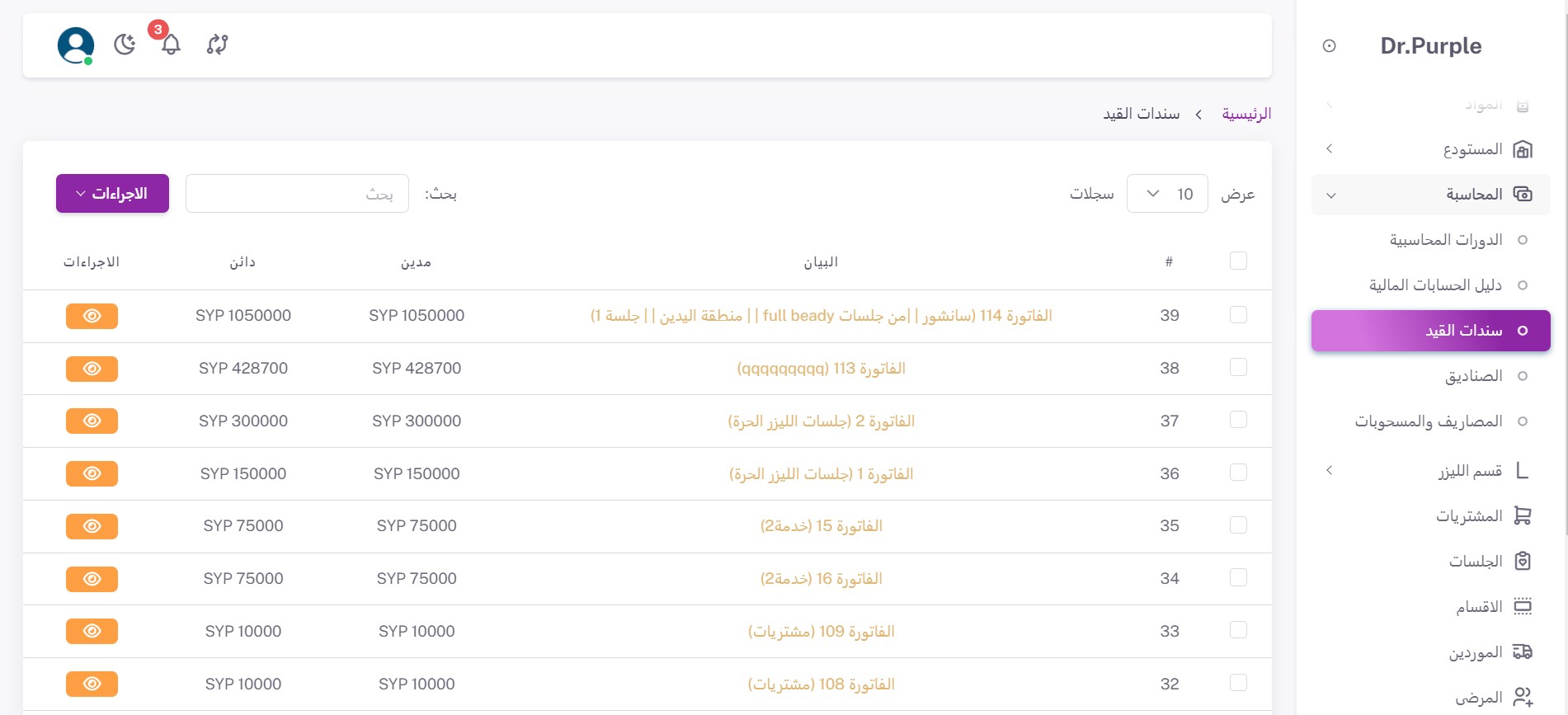Click the المحاسبة accounting icon
Screen dimensions: 1568x715
coord(1523,195)
